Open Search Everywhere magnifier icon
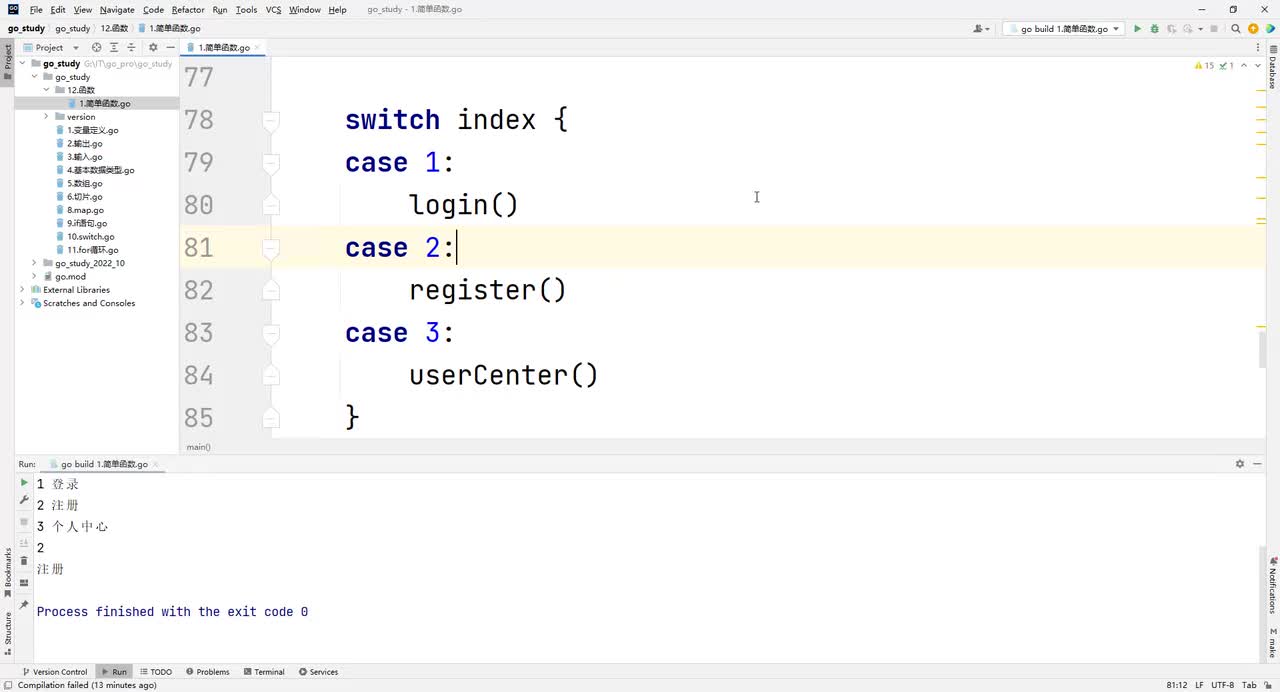This screenshot has height=692, width=1280. (1236, 29)
